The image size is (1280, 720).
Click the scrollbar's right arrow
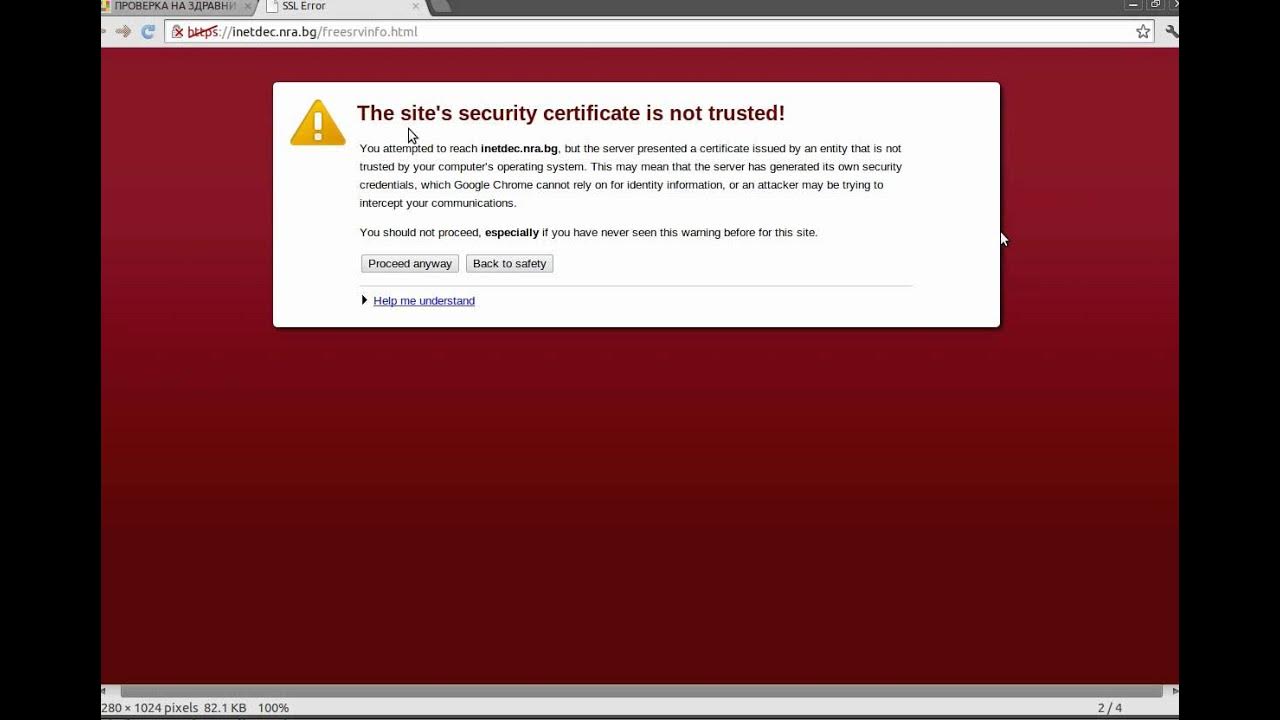pyautogui.click(x=1174, y=691)
